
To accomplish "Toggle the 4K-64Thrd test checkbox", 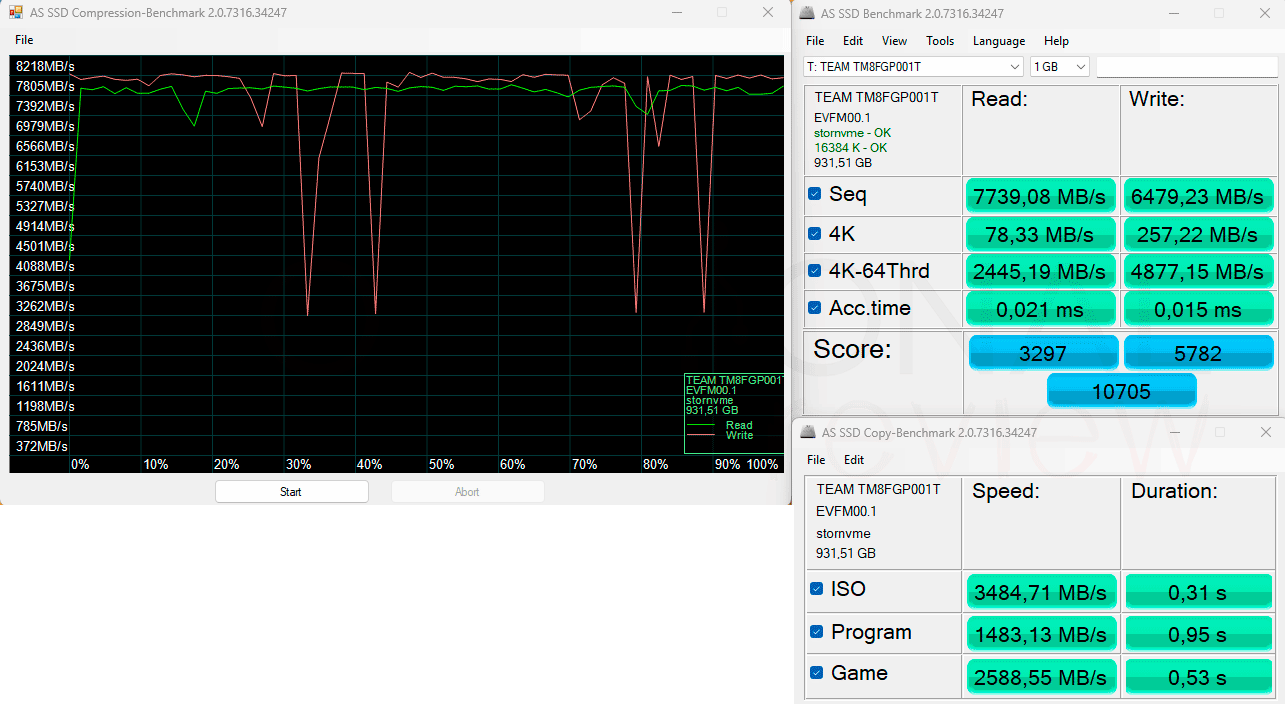I will point(815,270).
